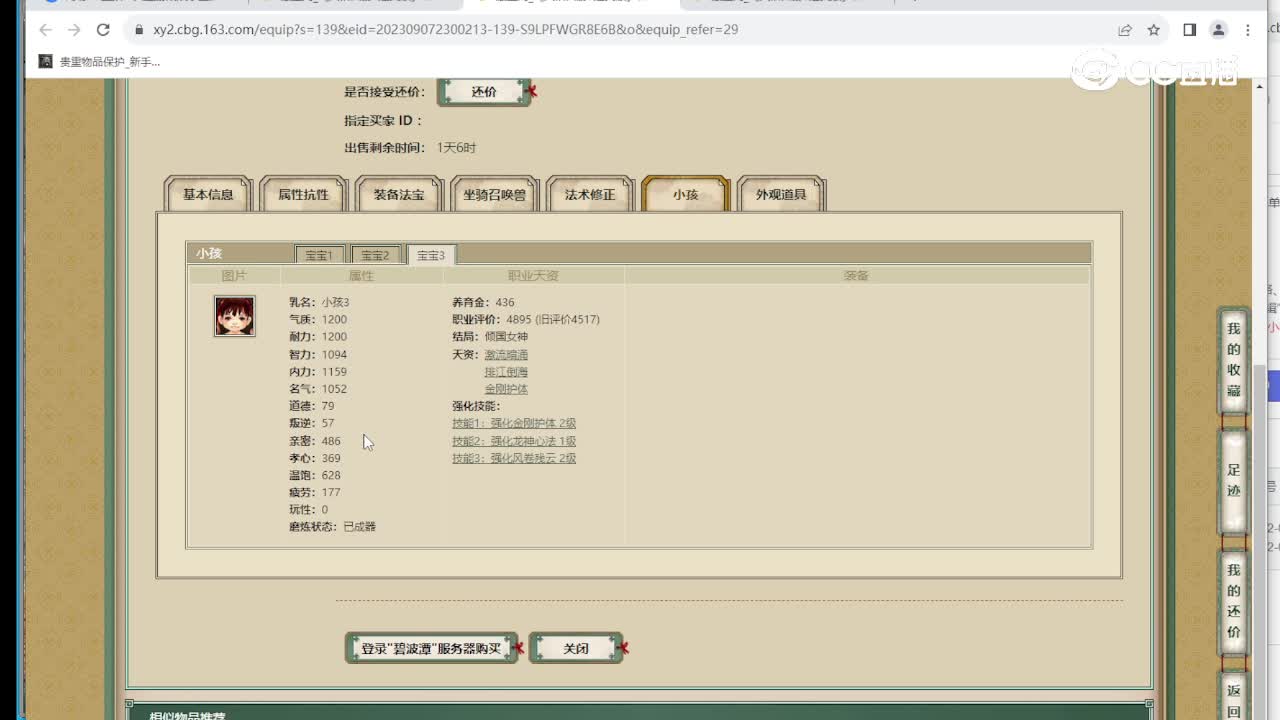Image resolution: width=1280 pixels, height=720 pixels.
Task: Reload the current page
Action: point(103,30)
